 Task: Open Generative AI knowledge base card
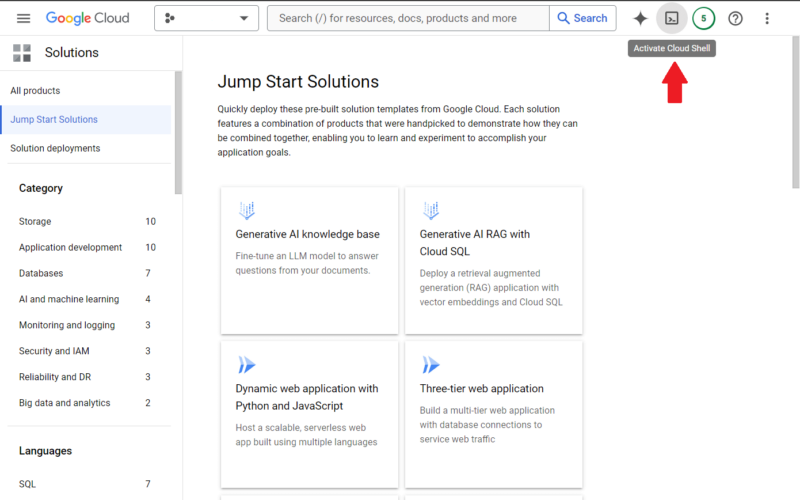309,261
